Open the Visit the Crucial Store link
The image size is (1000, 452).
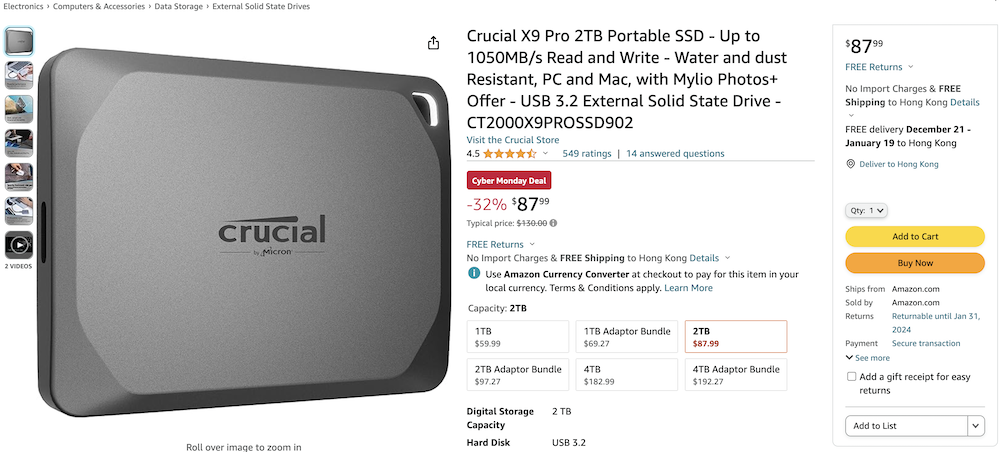coord(513,140)
